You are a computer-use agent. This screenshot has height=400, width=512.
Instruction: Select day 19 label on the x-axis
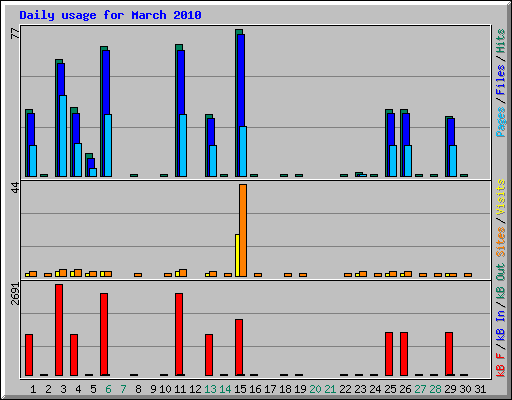(300, 389)
